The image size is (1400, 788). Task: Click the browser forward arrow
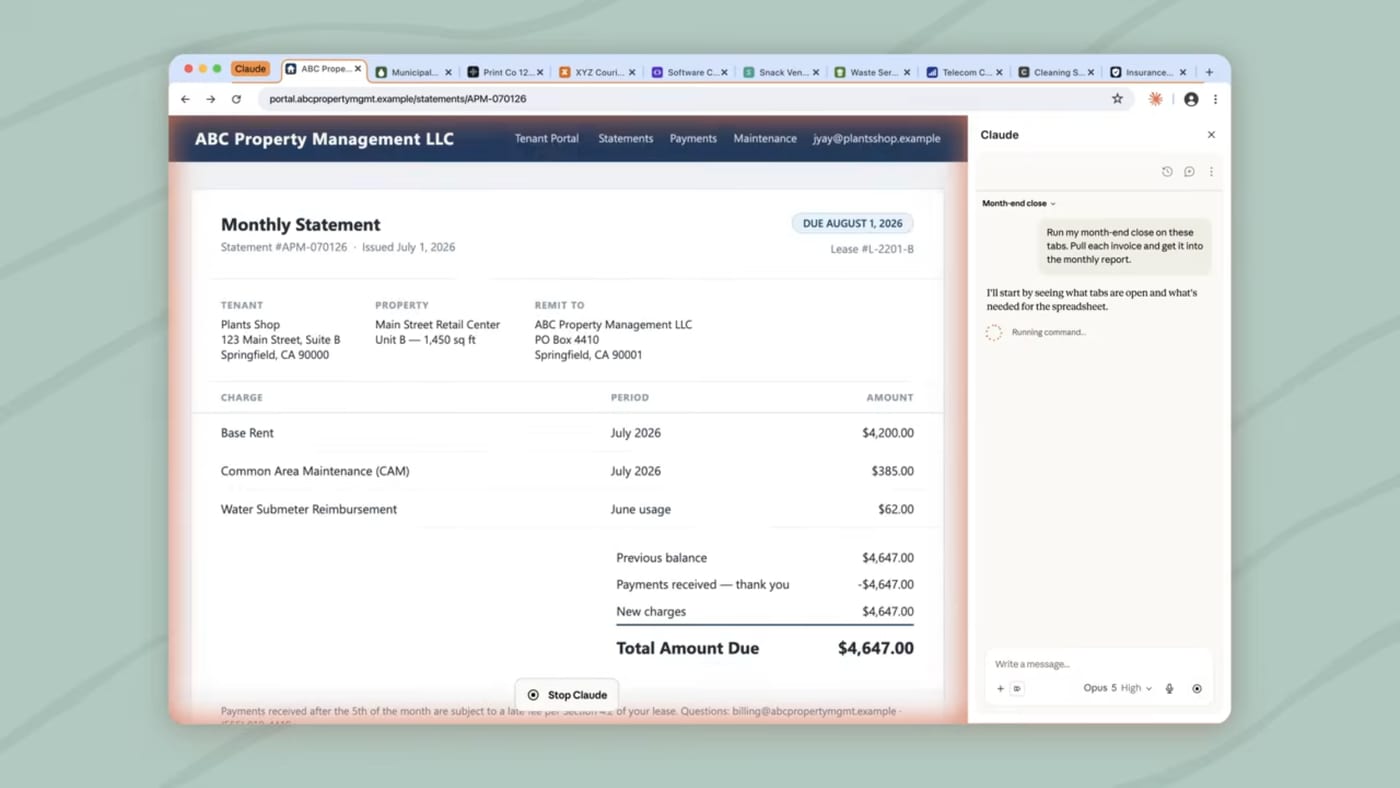(211, 99)
